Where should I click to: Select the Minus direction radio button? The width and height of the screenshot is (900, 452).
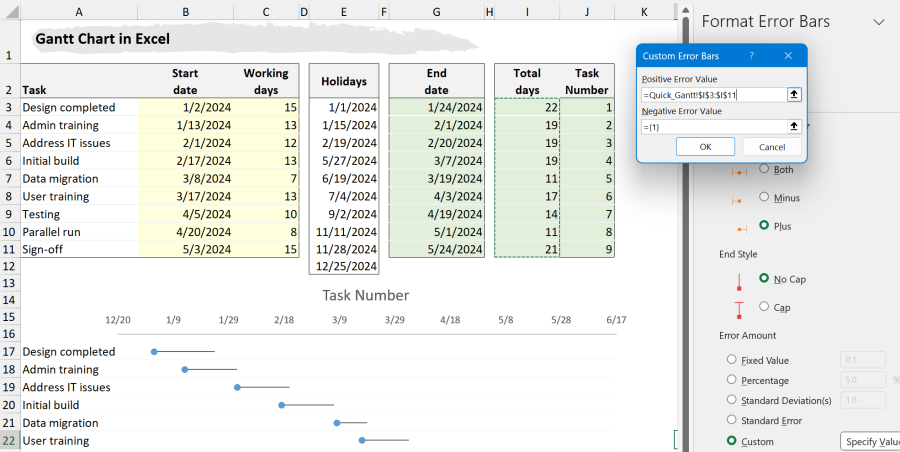[765, 197]
